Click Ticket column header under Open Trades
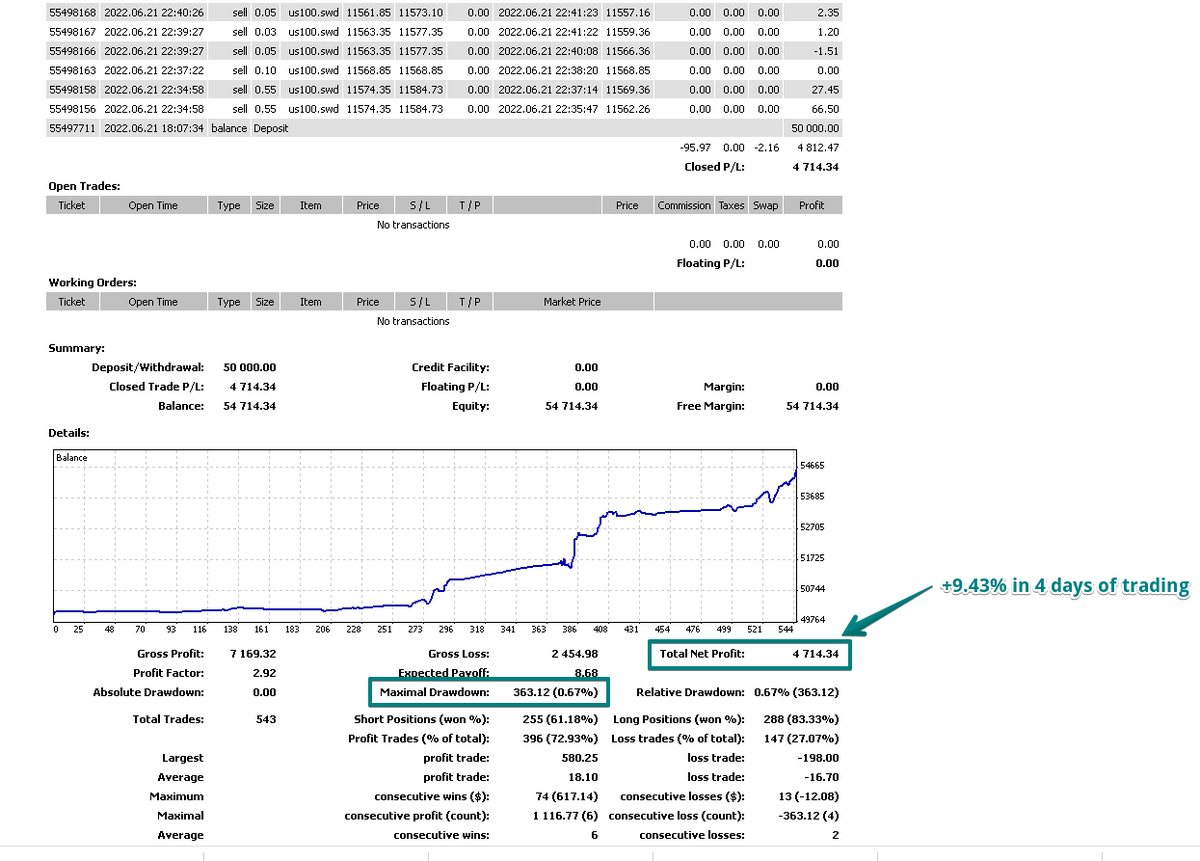The width and height of the screenshot is (1200, 861). [72, 205]
